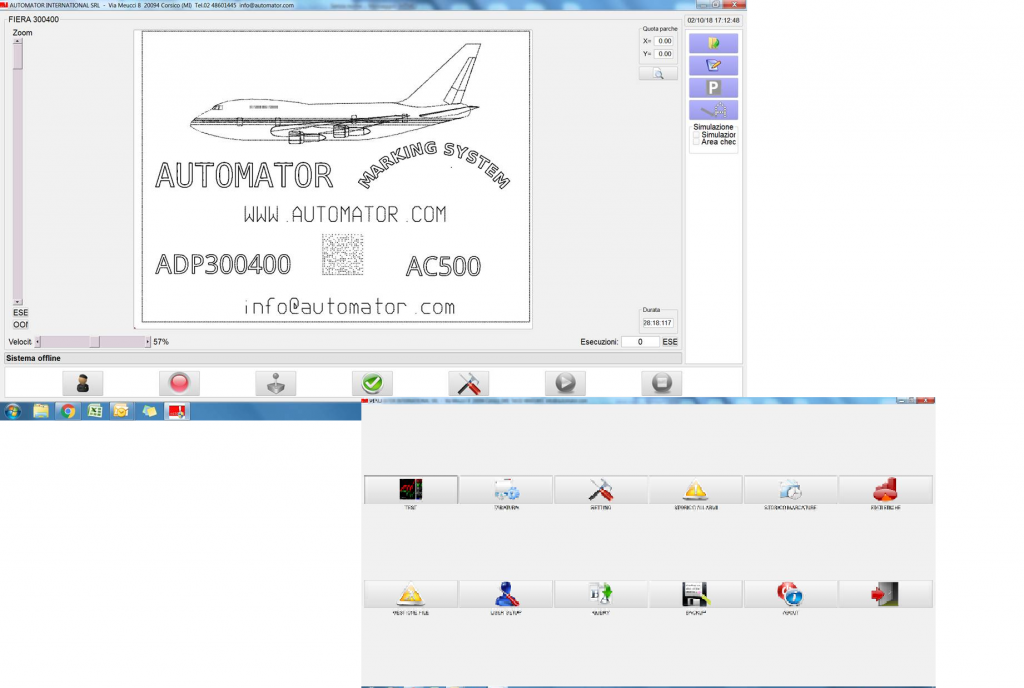Viewport: 1024px width, 688px height.
Task: Click the X quota input field
Action: [664, 41]
